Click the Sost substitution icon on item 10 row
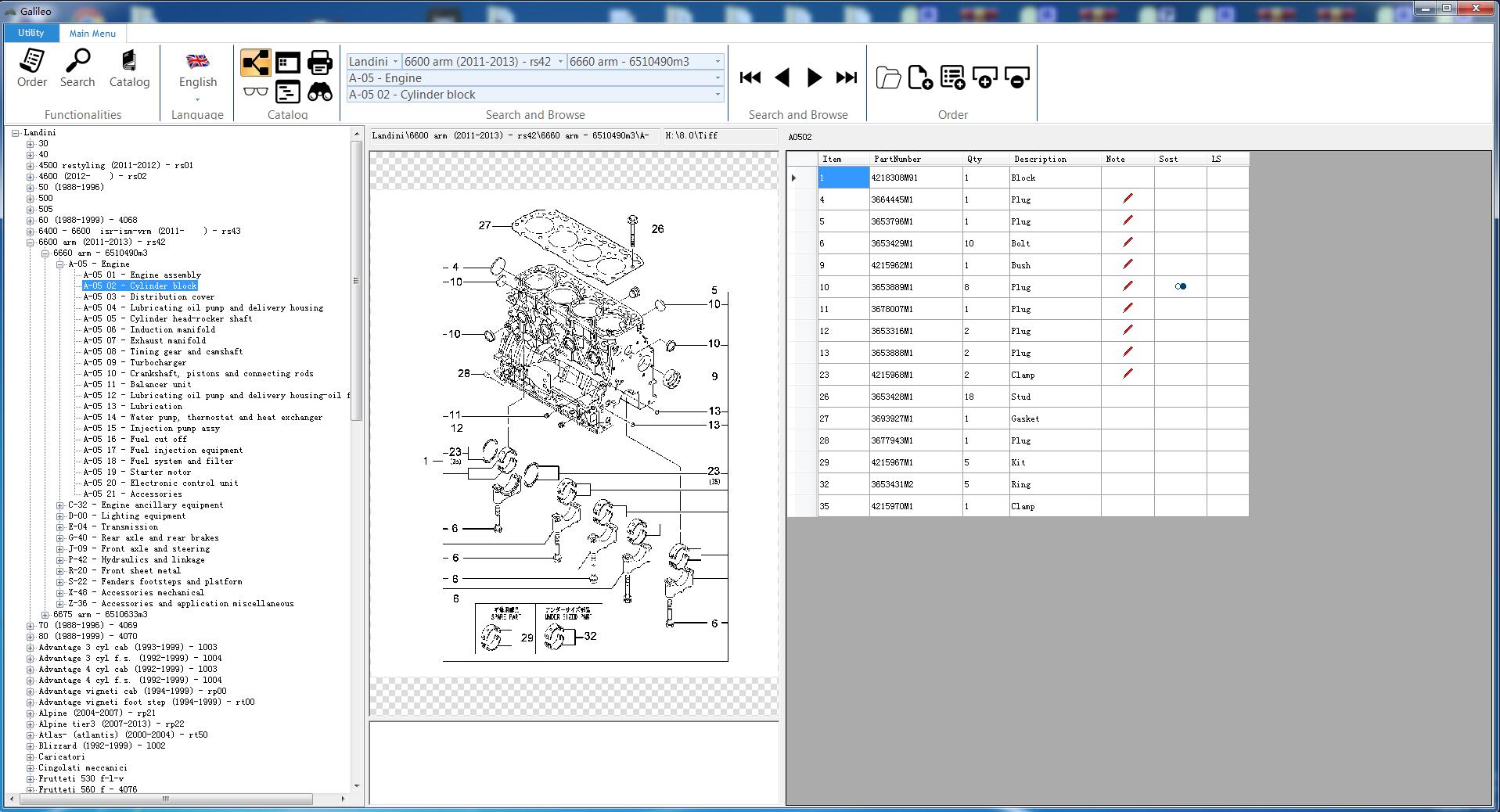This screenshot has width=1500, height=812. pyautogui.click(x=1181, y=286)
